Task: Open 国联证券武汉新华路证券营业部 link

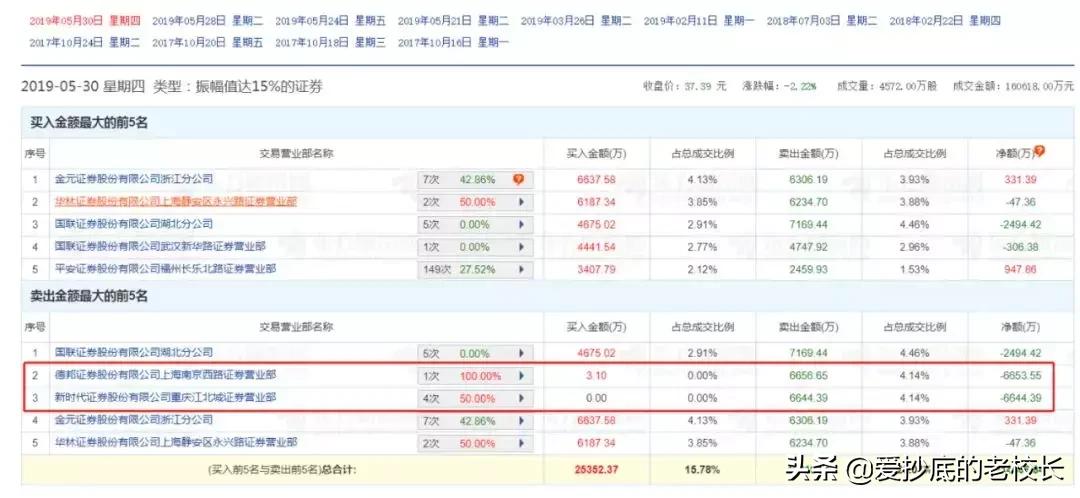Action: click(160, 247)
